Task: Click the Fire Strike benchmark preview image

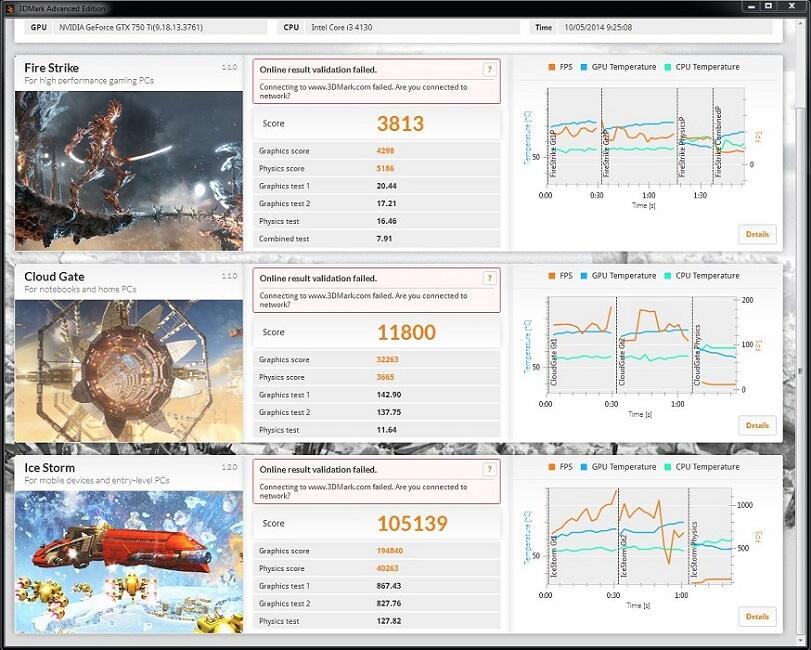Action: [x=129, y=171]
